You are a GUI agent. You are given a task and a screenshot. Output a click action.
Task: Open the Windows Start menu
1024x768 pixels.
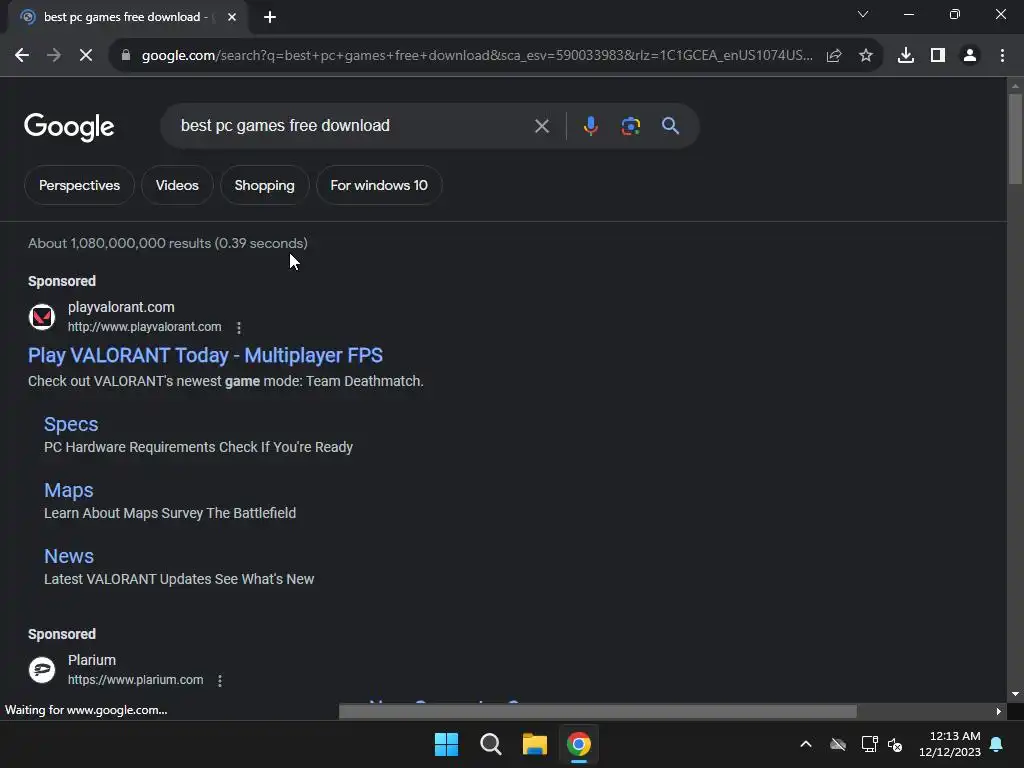click(447, 744)
